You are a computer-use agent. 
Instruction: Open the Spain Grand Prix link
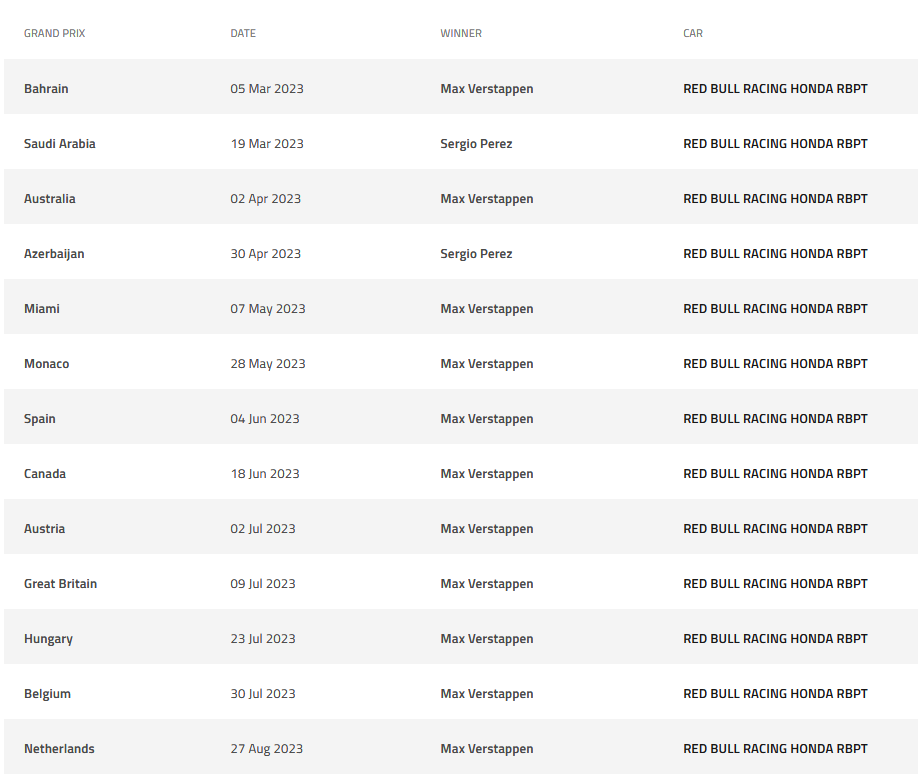click(40, 419)
